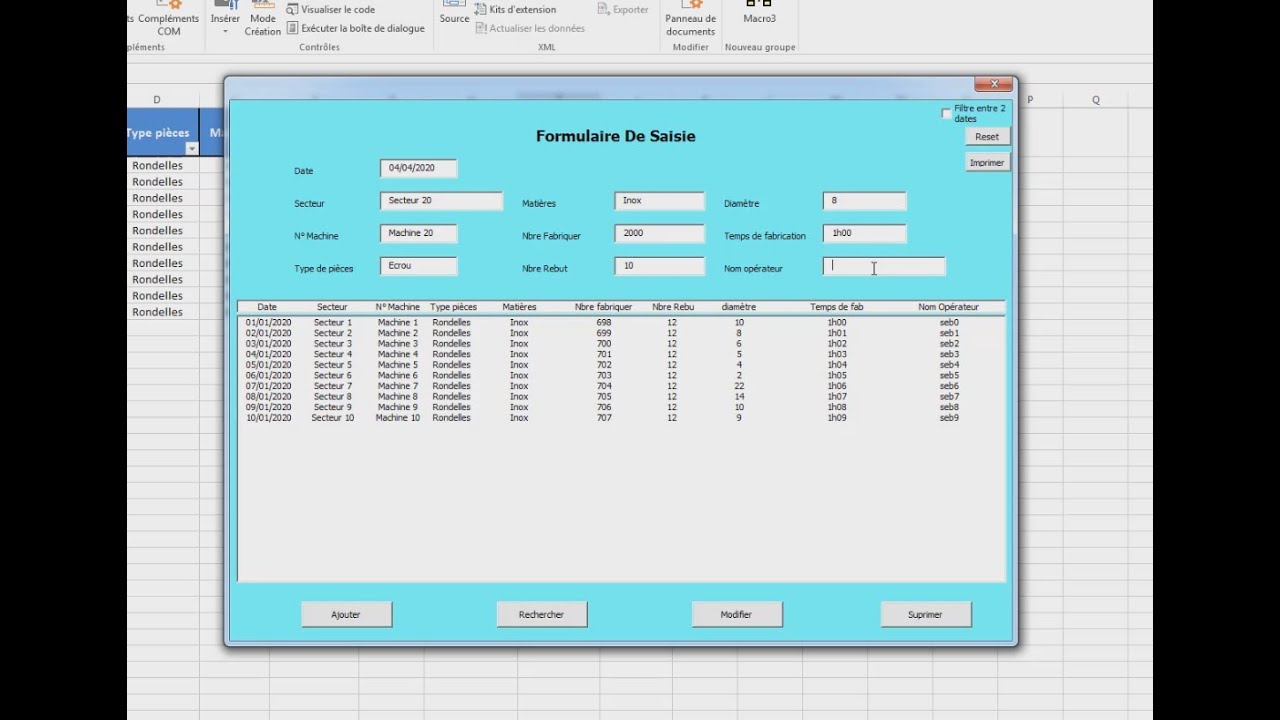Open Panneau de documents
This screenshot has width=1280, height=720.
tap(691, 19)
